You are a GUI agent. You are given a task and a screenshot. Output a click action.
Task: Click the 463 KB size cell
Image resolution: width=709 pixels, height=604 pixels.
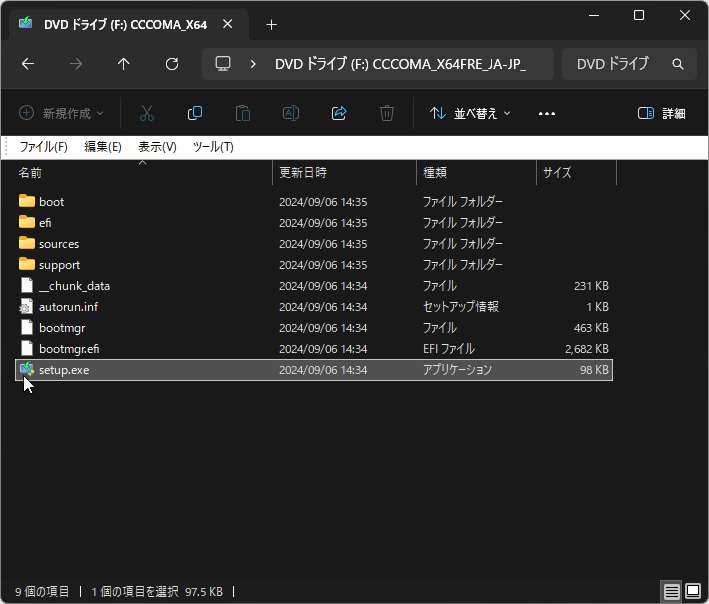pos(591,328)
